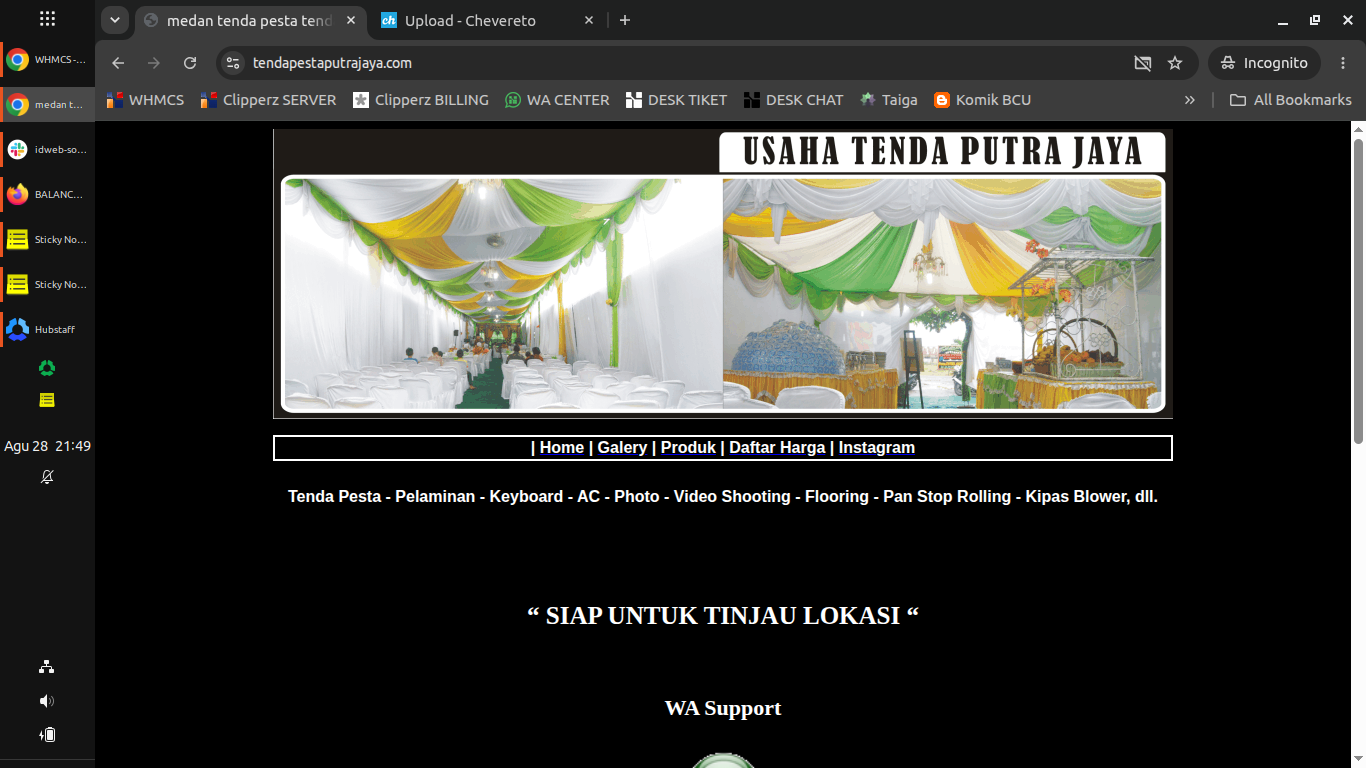Open the Galery navigation link
Image resolution: width=1366 pixels, height=768 pixels.
pyautogui.click(x=622, y=448)
